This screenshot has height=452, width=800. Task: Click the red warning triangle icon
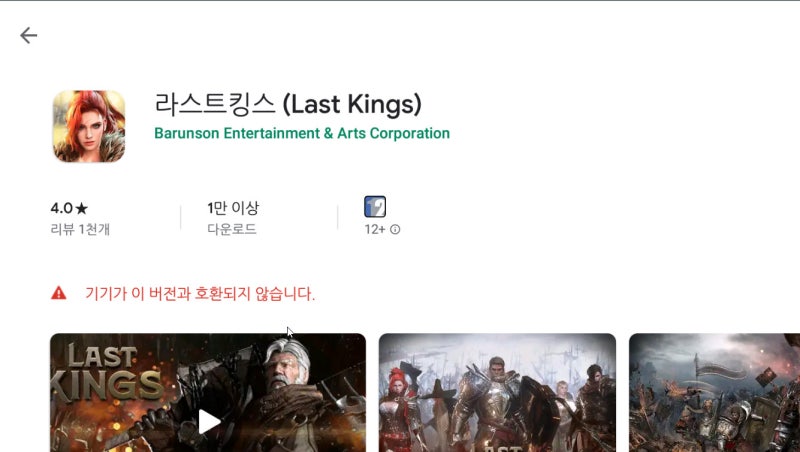[59, 293]
